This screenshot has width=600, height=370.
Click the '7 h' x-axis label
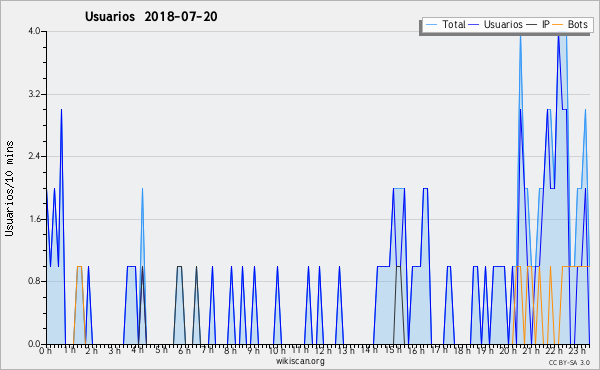click(x=208, y=350)
